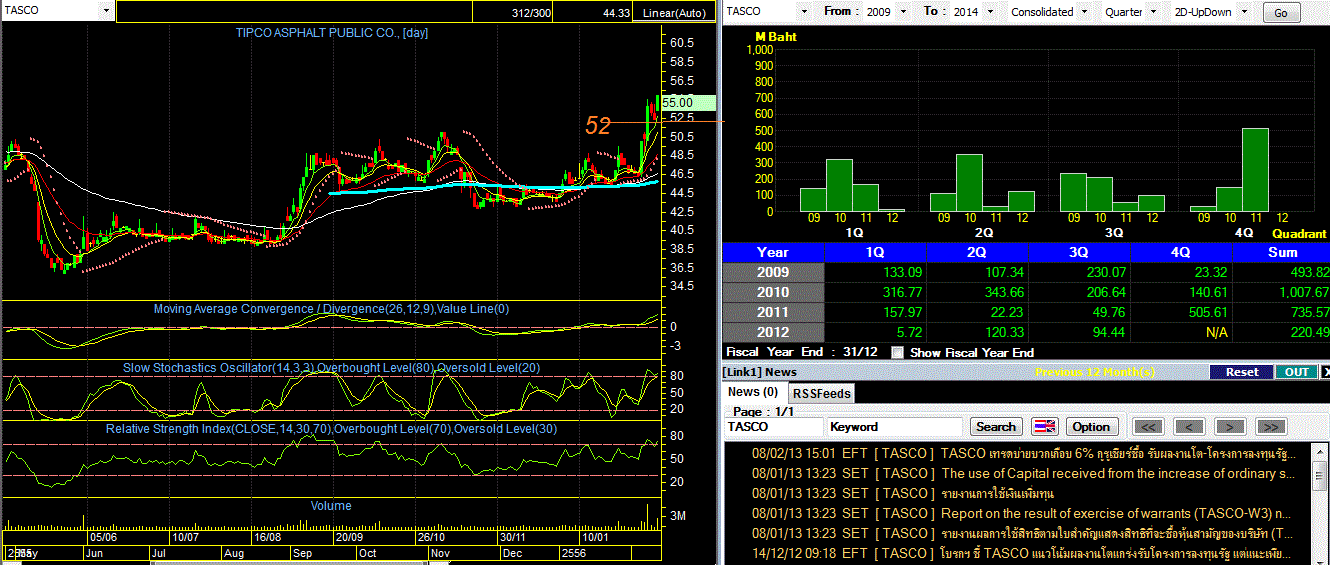Jump to last news page (>>)
Image resolution: width=1330 pixels, height=565 pixels.
pos(1269,426)
